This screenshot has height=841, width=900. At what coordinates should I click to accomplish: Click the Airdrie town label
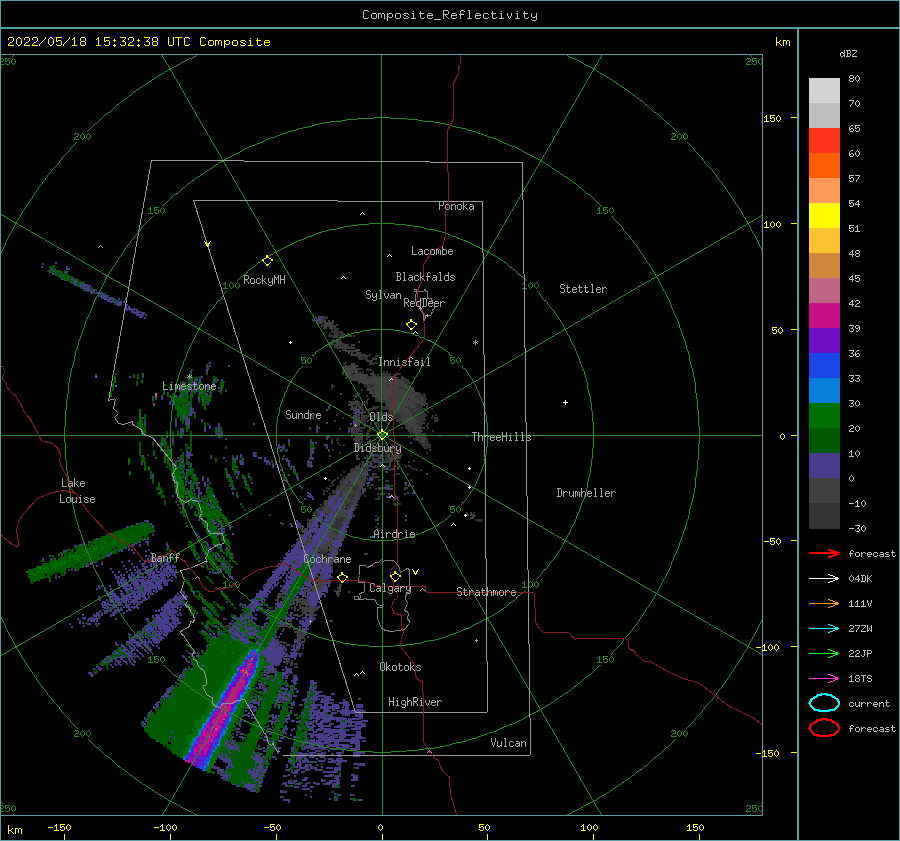coord(394,534)
